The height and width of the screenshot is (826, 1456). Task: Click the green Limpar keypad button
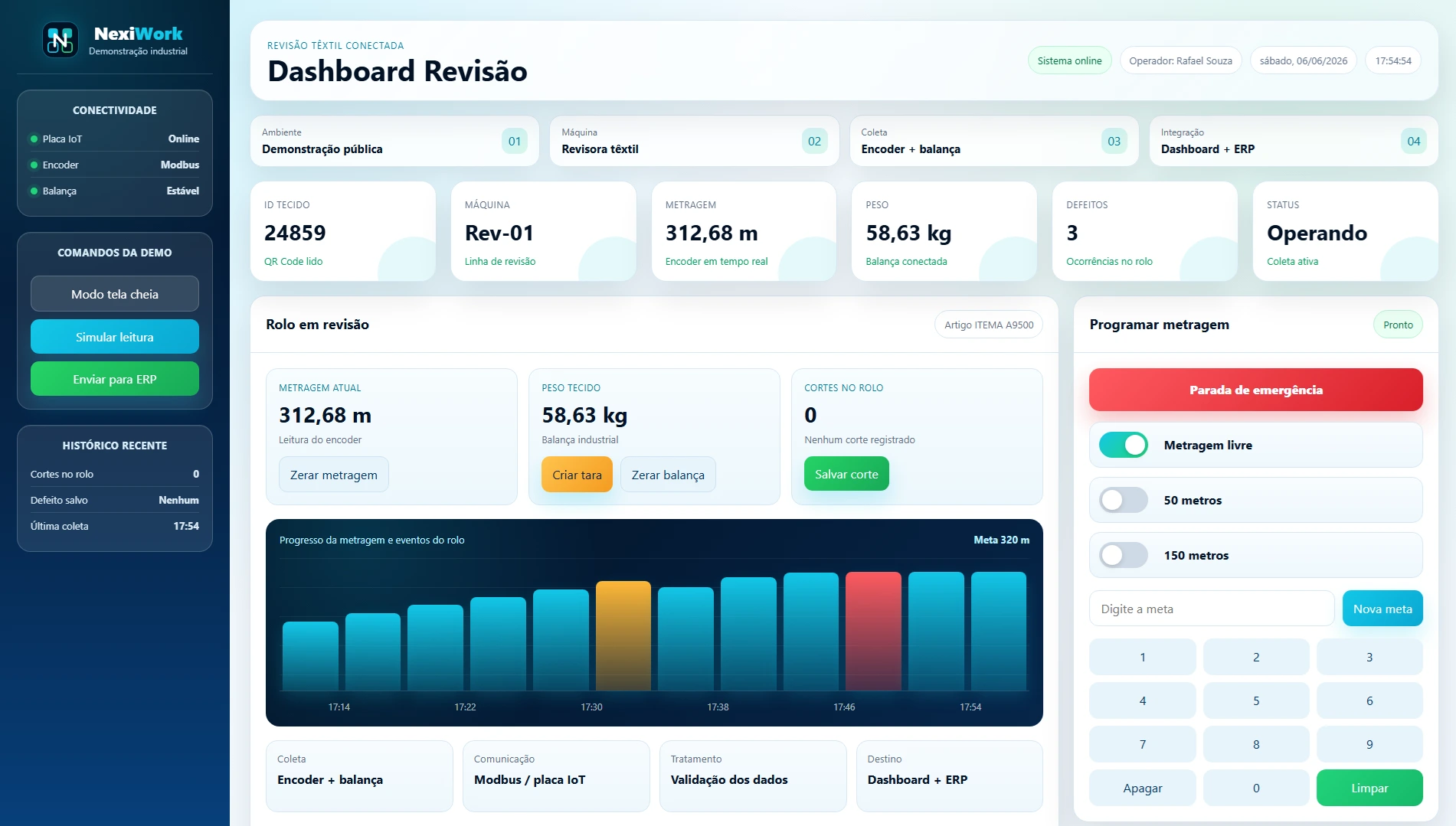(x=1369, y=788)
